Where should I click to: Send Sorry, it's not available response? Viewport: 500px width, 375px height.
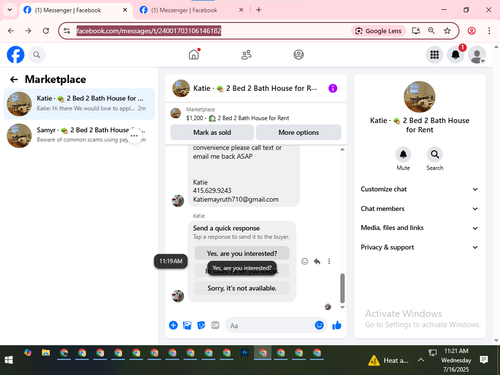[242, 288]
